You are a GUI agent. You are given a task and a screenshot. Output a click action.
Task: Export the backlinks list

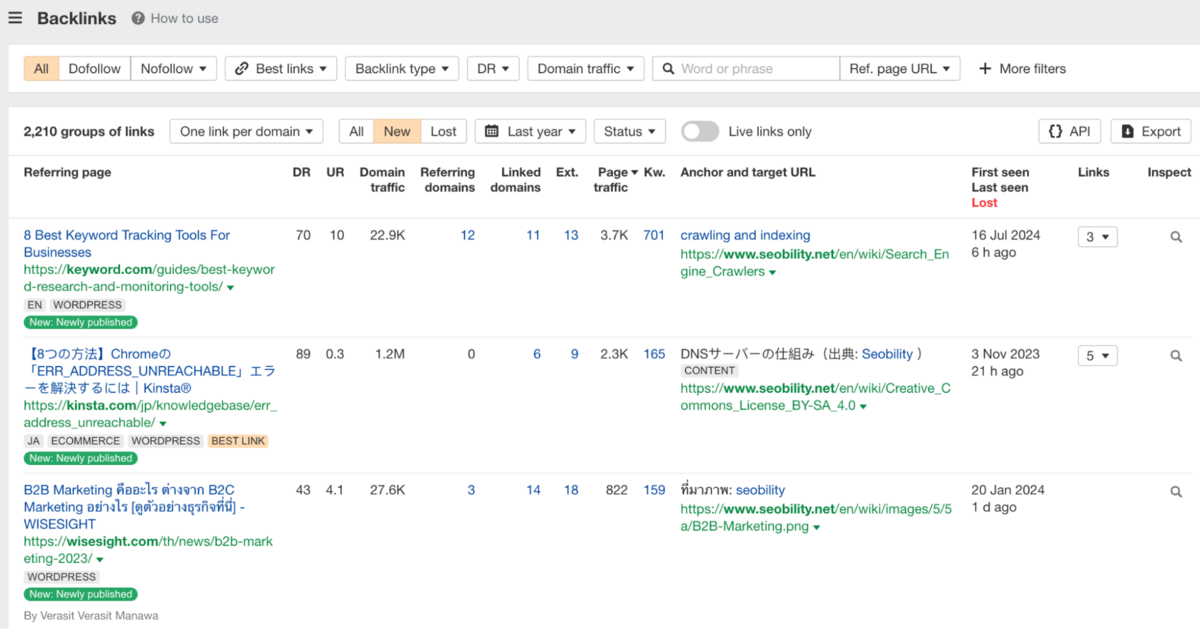(x=1150, y=131)
